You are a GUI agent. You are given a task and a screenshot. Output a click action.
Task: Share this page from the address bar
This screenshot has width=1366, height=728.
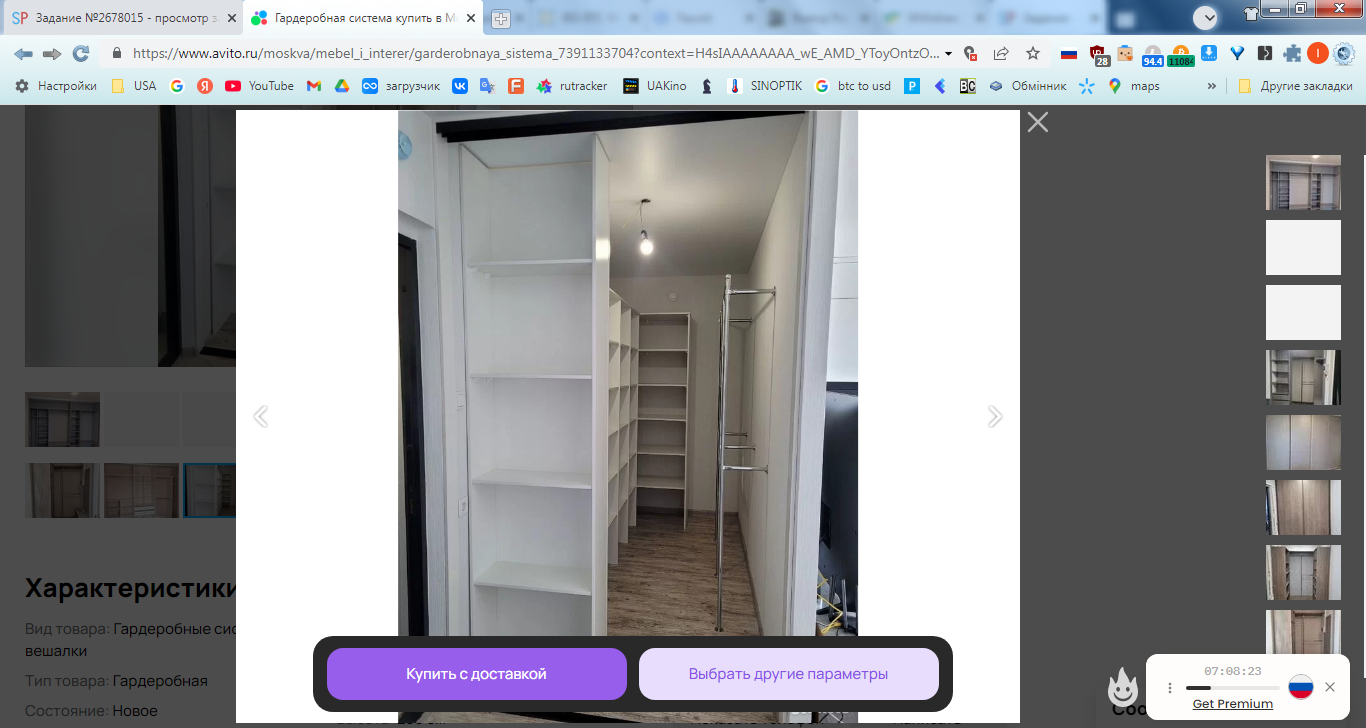coord(1001,54)
